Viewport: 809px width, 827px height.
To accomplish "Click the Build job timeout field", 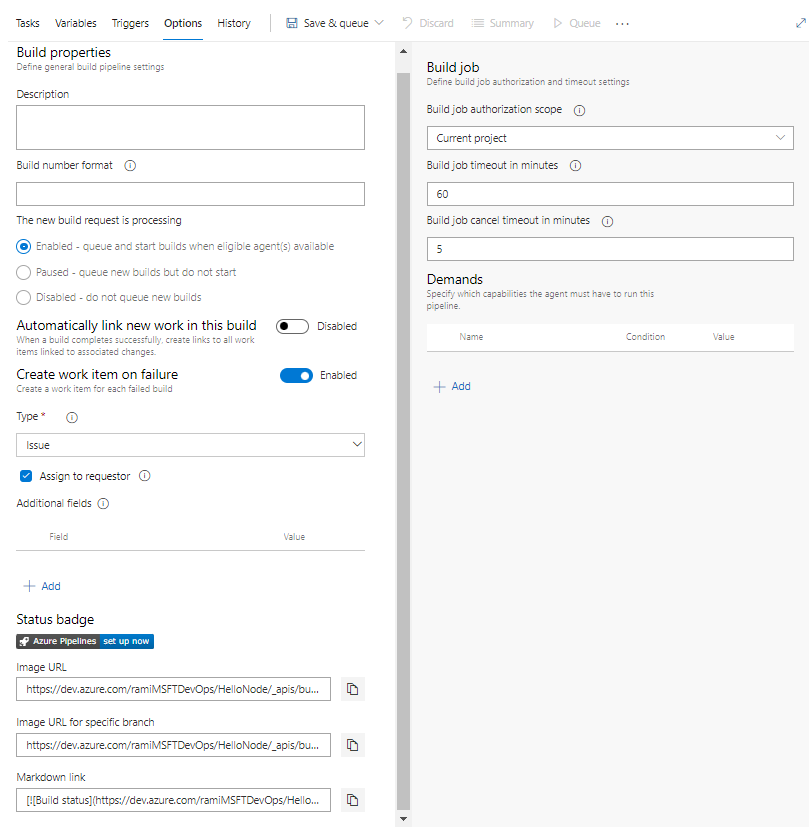I will coord(610,194).
